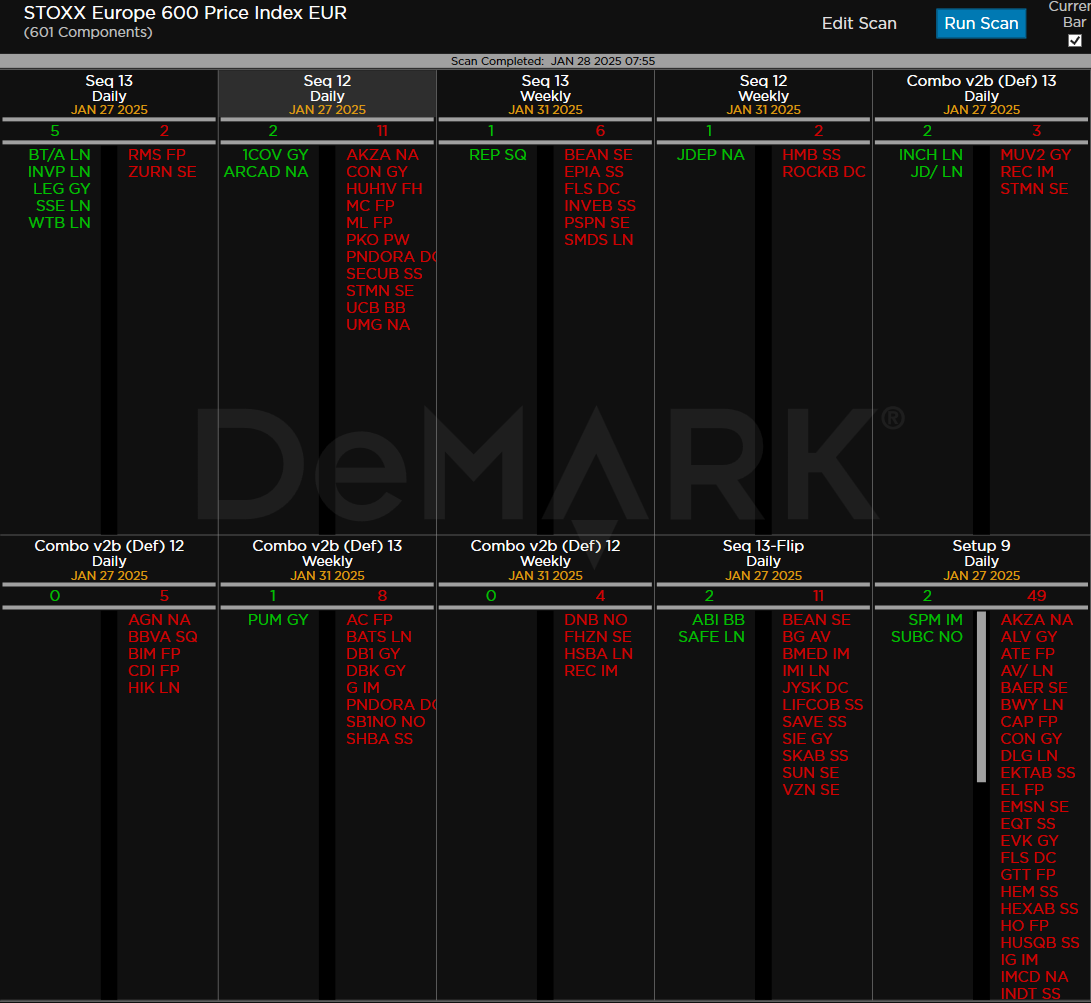This screenshot has width=1091, height=1003.
Task: Select the Seq 12 Weekly column header
Action: pyautogui.click(x=763, y=95)
